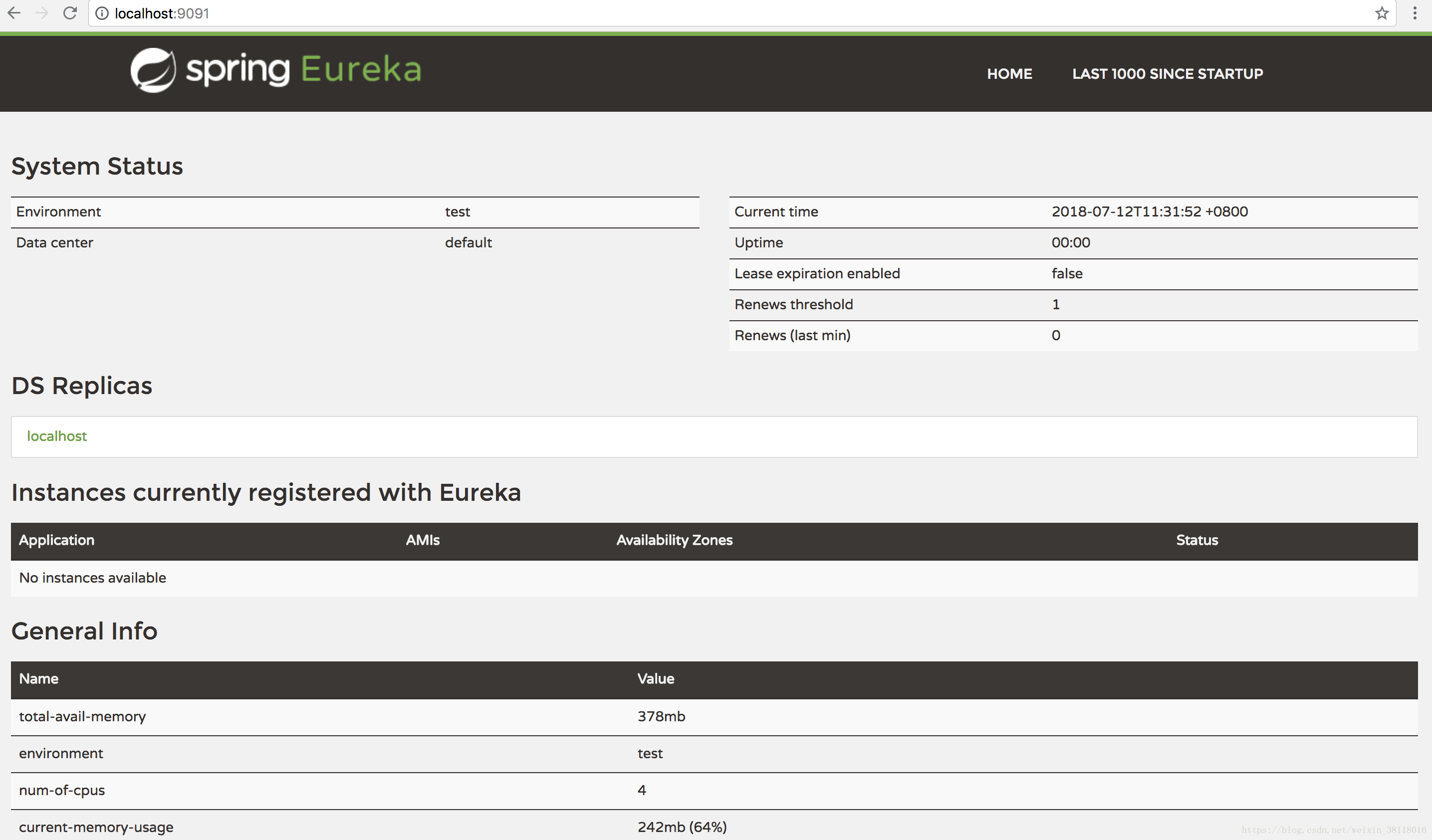This screenshot has height=840, width=1432.
Task: Go back with the browser back arrow
Action: coord(14,12)
